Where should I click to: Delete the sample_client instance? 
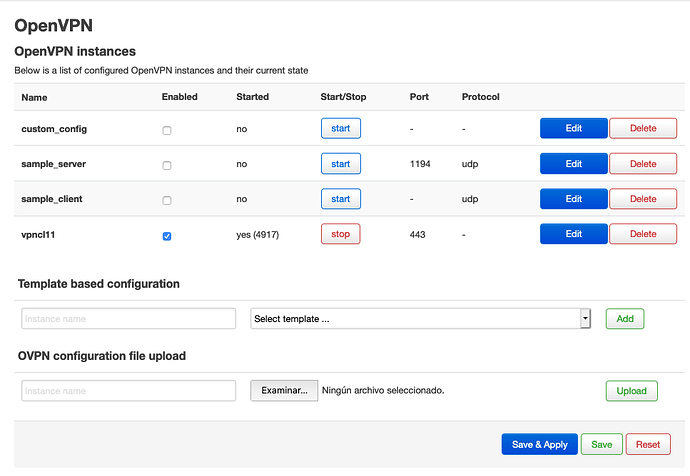(643, 199)
